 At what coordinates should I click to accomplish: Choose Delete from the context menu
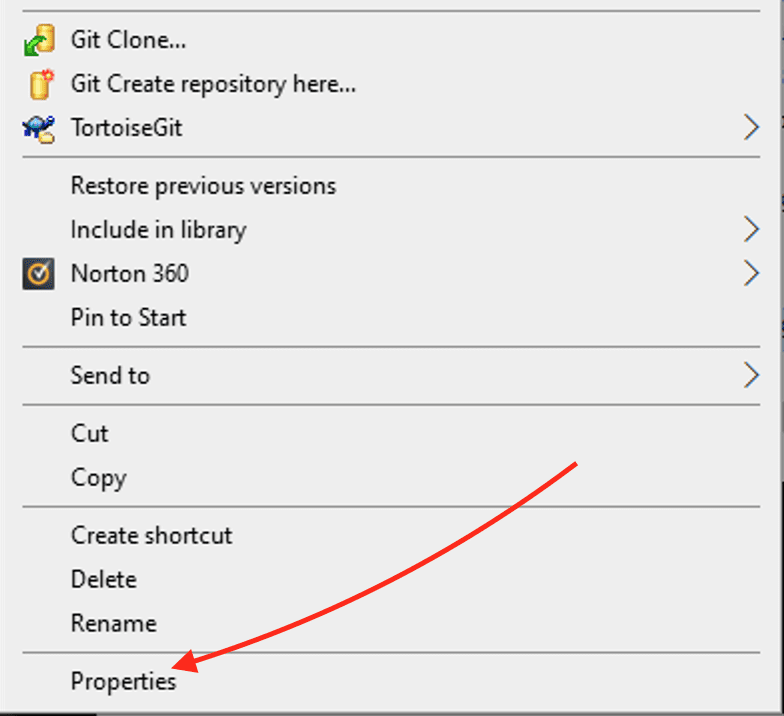point(103,580)
